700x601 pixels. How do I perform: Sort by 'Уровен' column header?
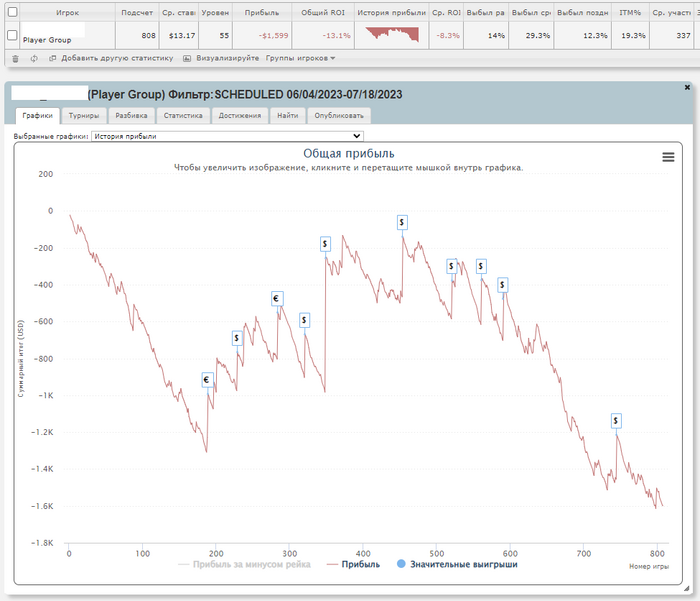(215, 13)
